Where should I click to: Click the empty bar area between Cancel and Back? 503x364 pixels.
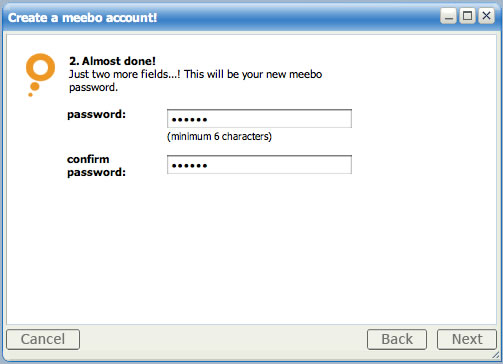(223, 339)
